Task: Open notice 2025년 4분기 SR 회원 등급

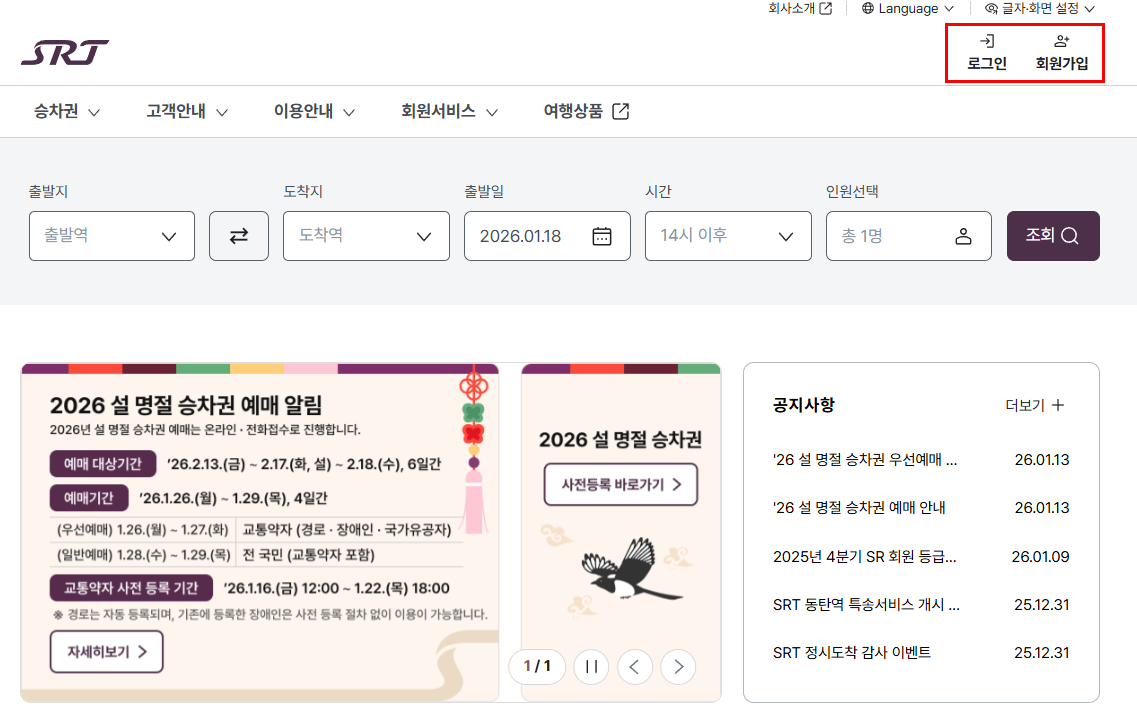Action: pyautogui.click(x=864, y=557)
